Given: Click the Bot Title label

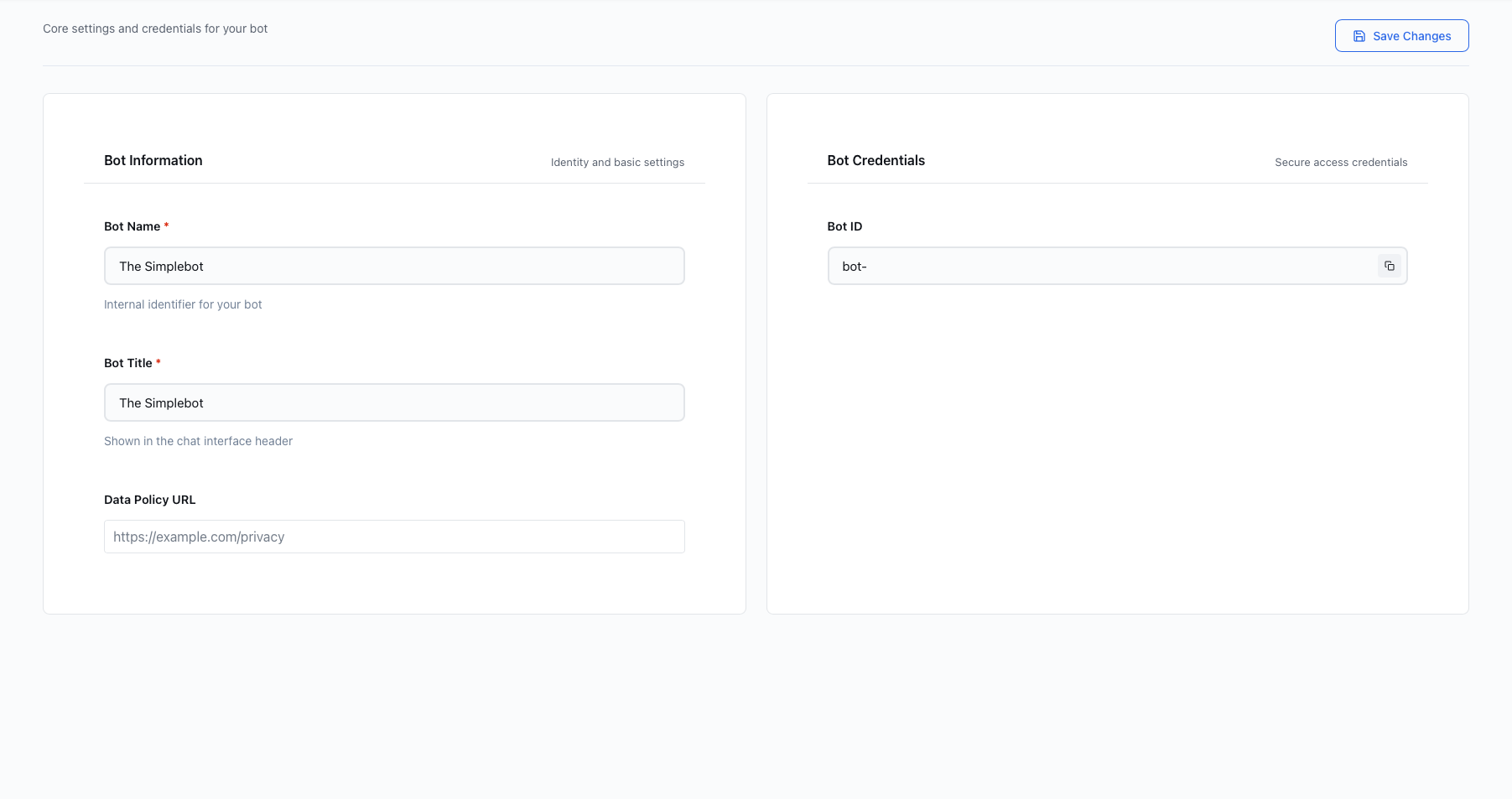Looking at the screenshot, I should 128,362.
